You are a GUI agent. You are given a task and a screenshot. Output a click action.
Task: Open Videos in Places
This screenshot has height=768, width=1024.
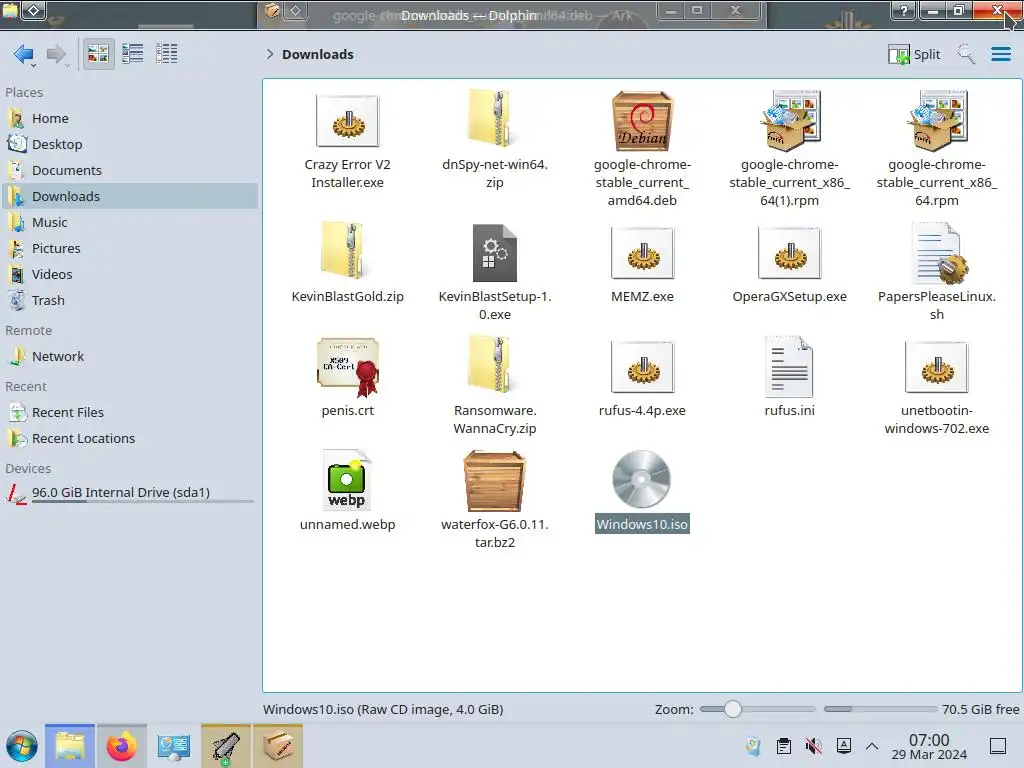130,275
